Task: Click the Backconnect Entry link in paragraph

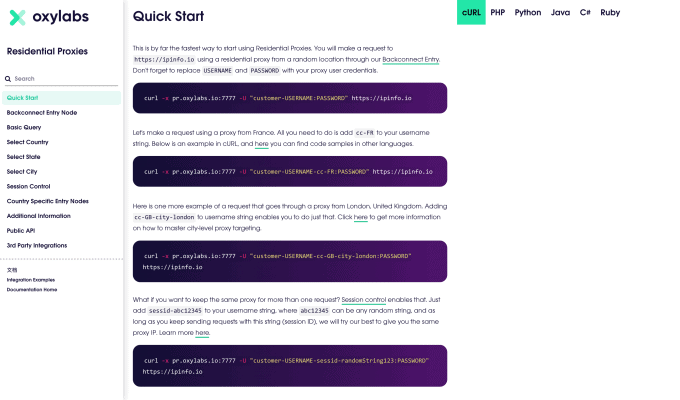Action: coord(411,60)
